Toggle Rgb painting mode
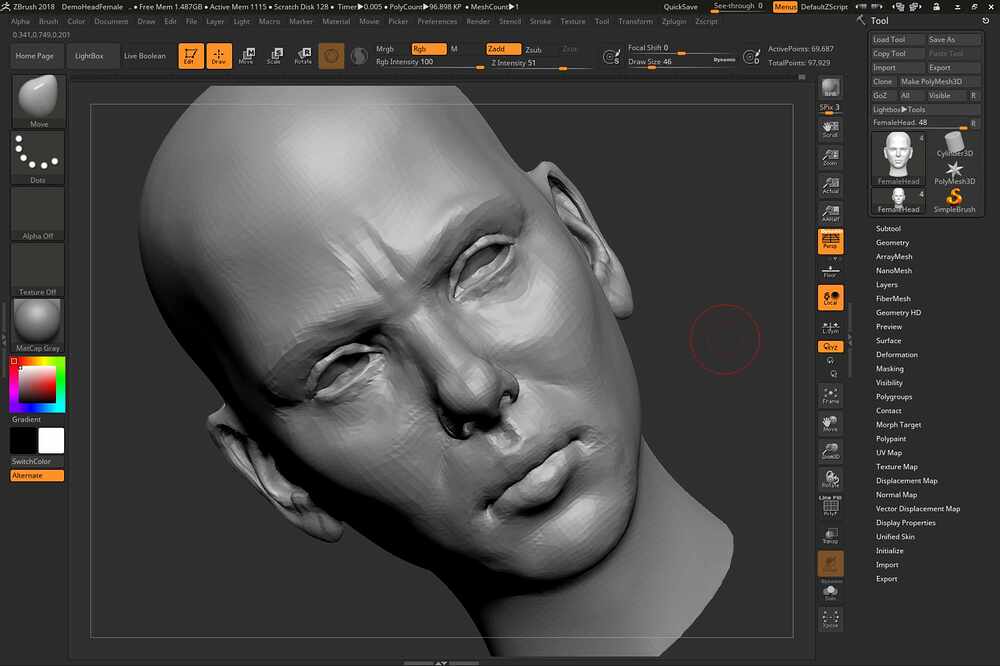Viewport: 1000px width, 666px height. (429, 49)
